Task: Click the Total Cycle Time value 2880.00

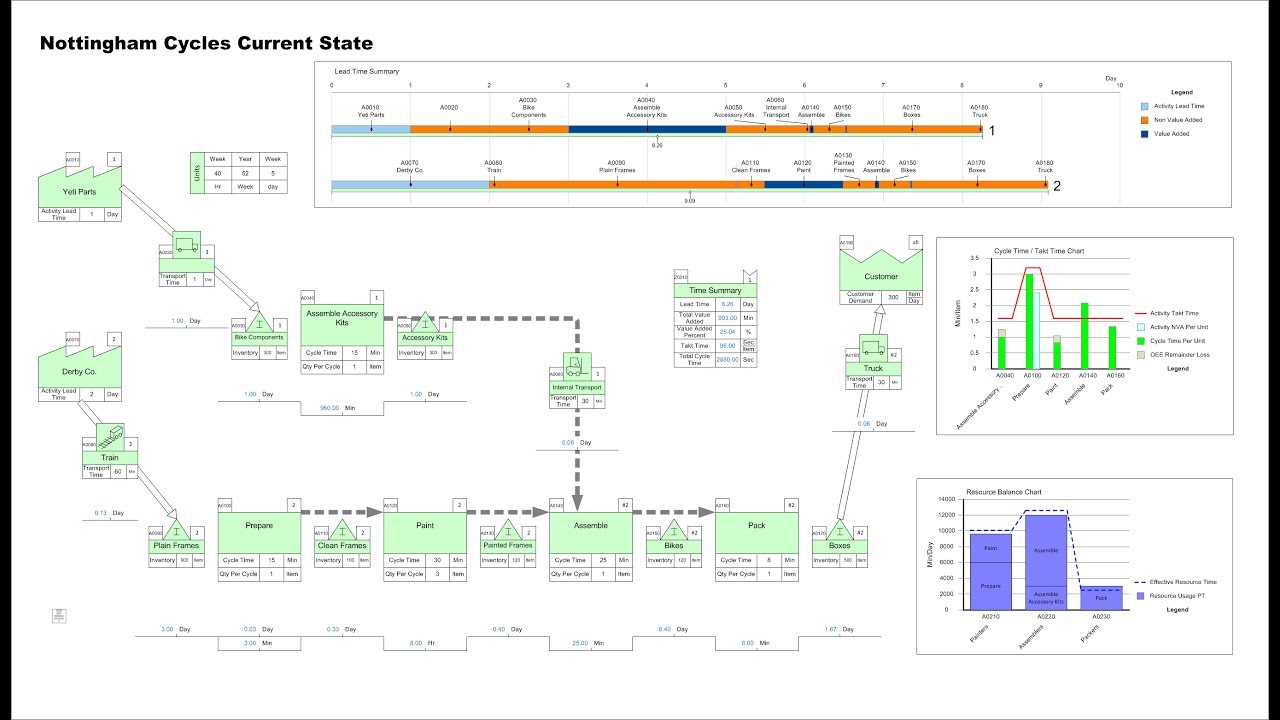Action: (727, 358)
